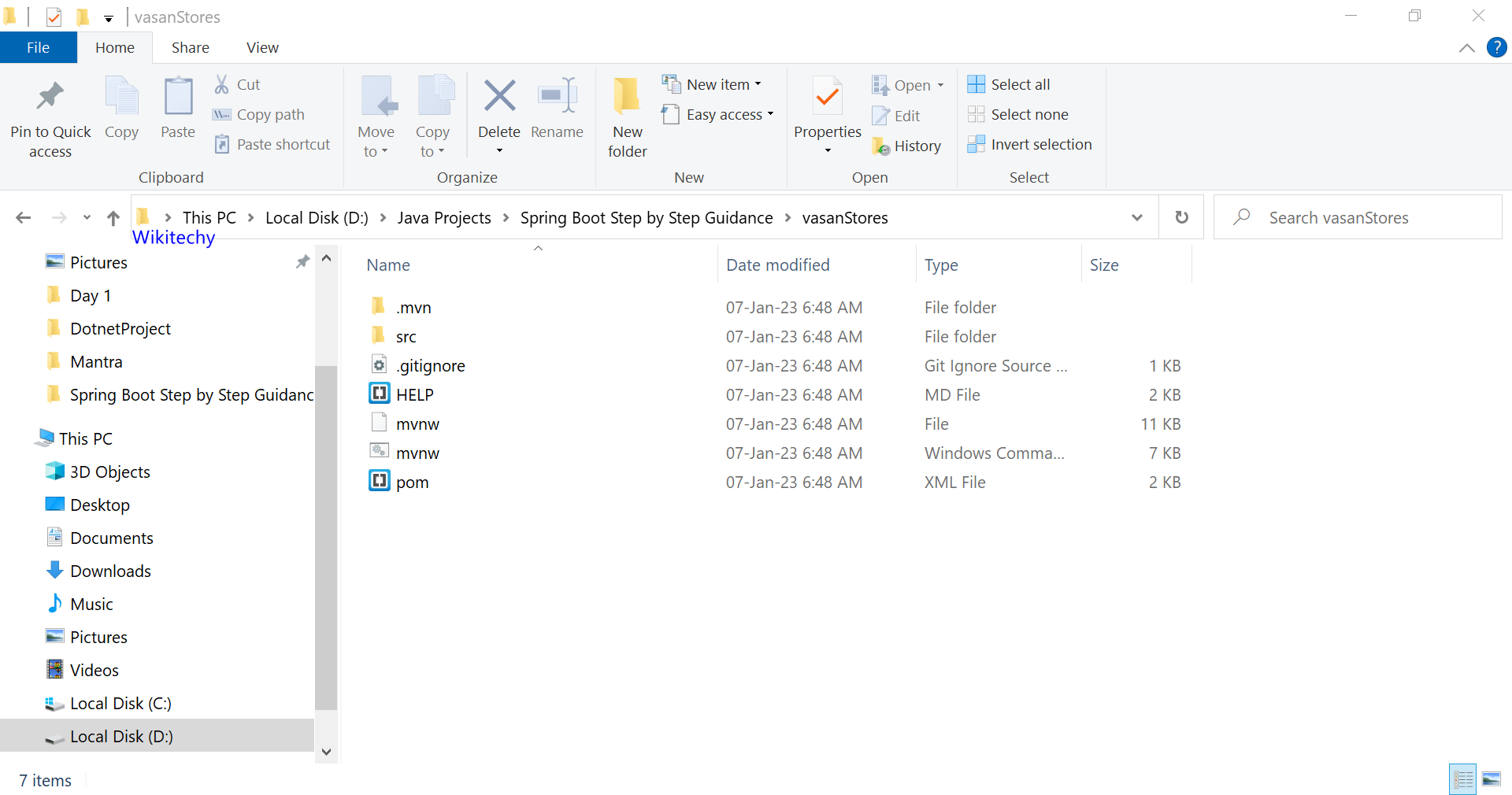The height and width of the screenshot is (795, 1512).
Task: Switch to details view in status bar
Action: tap(1463, 779)
